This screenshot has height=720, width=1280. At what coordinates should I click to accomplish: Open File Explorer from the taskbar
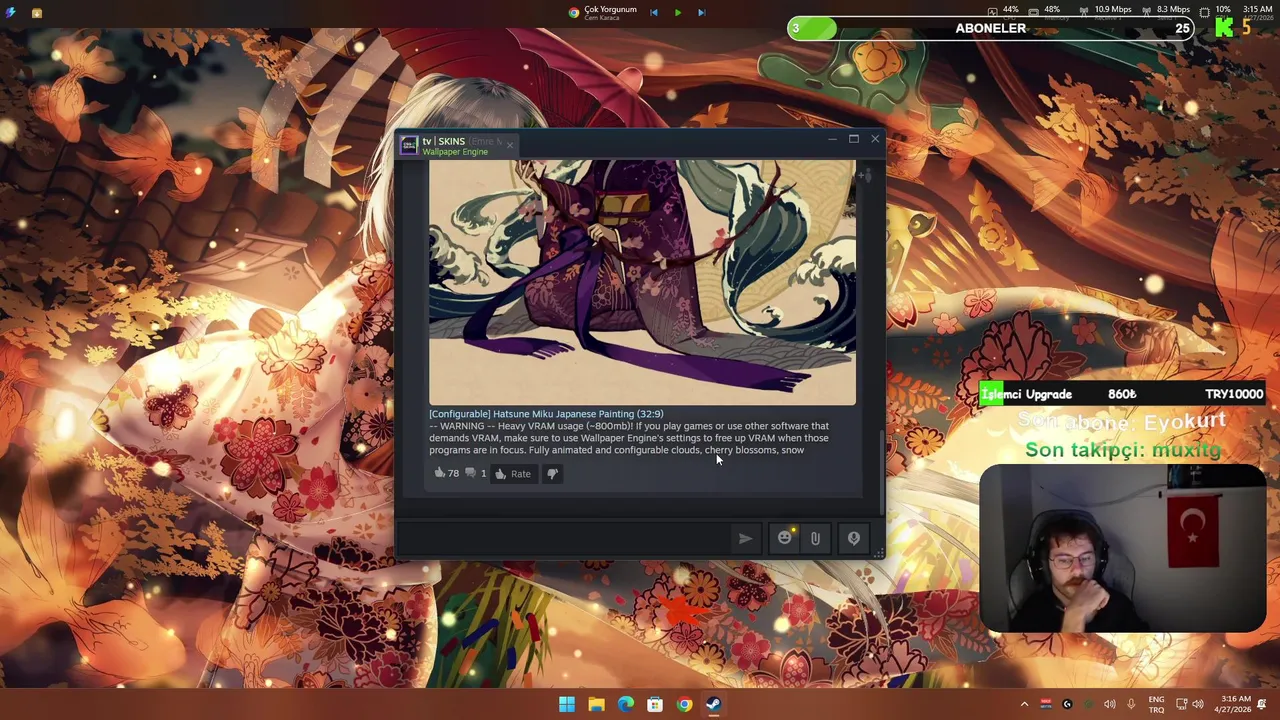pos(596,704)
